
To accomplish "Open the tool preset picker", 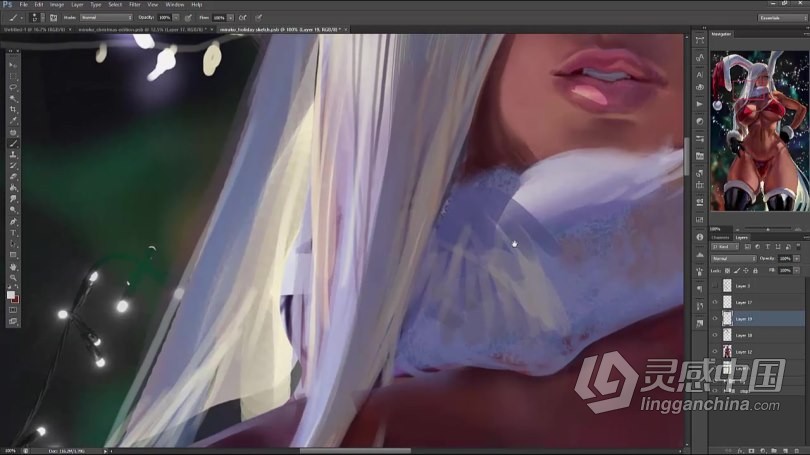I will click(x=15, y=18).
